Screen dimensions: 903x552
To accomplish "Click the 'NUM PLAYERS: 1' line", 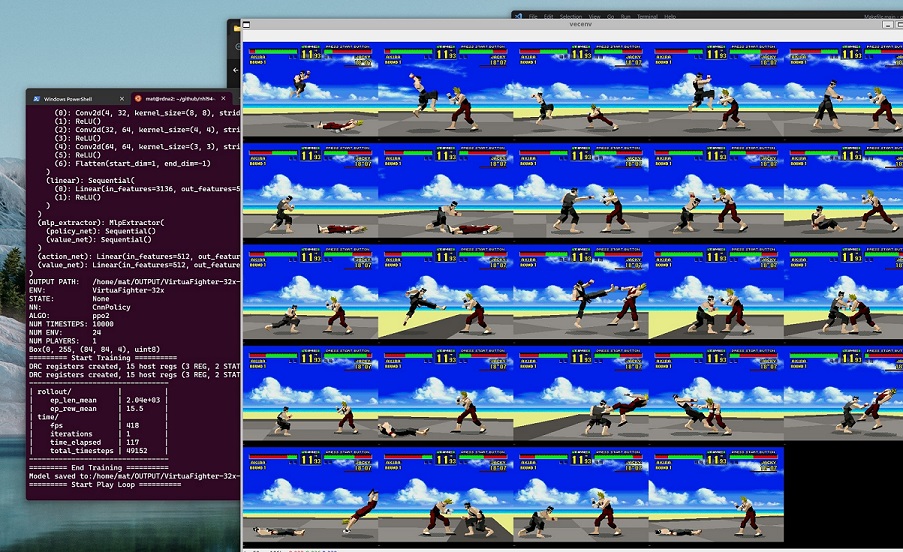I will (63, 341).
